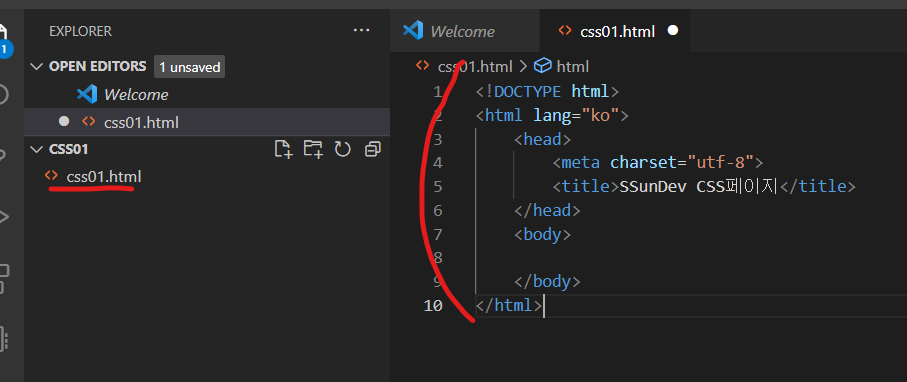The width and height of the screenshot is (907, 382).
Task: Click the closing html tag on line 10
Action: pos(509,305)
